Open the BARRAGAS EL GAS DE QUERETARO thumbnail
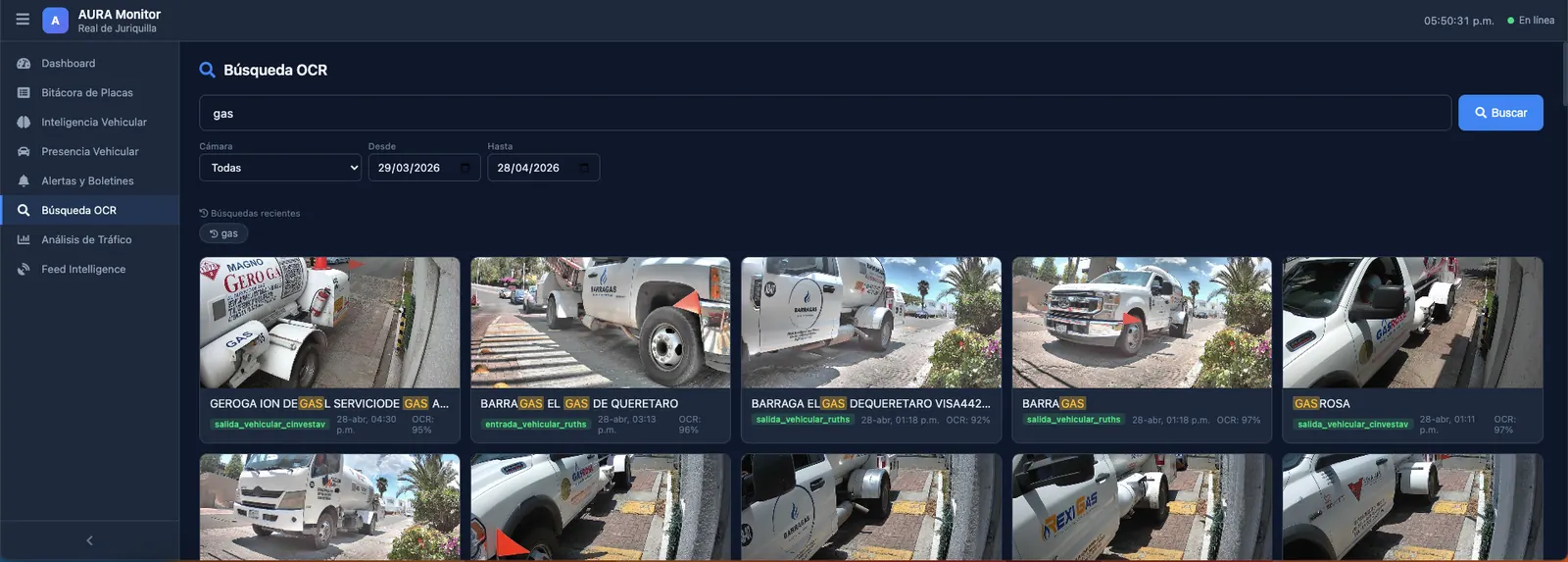 coord(600,323)
